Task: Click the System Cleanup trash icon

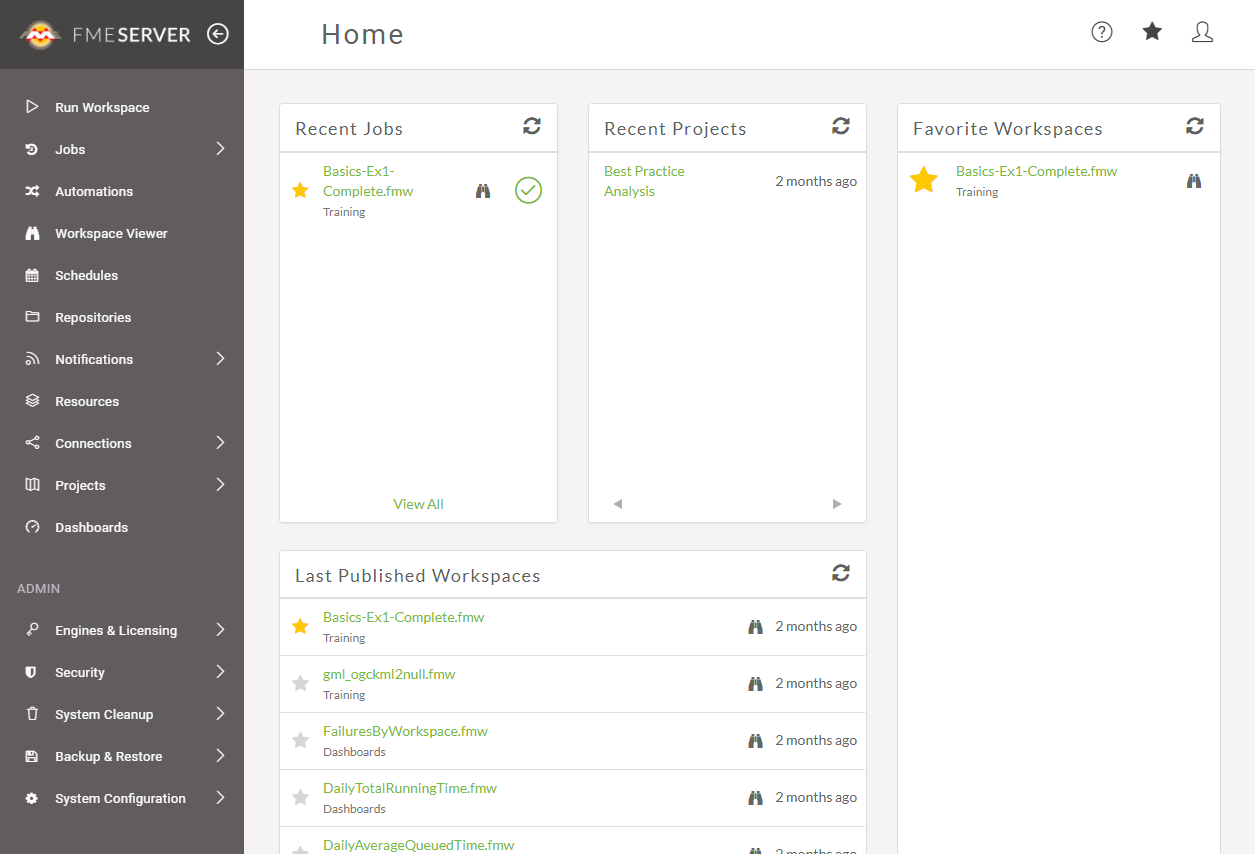Action: (32, 714)
